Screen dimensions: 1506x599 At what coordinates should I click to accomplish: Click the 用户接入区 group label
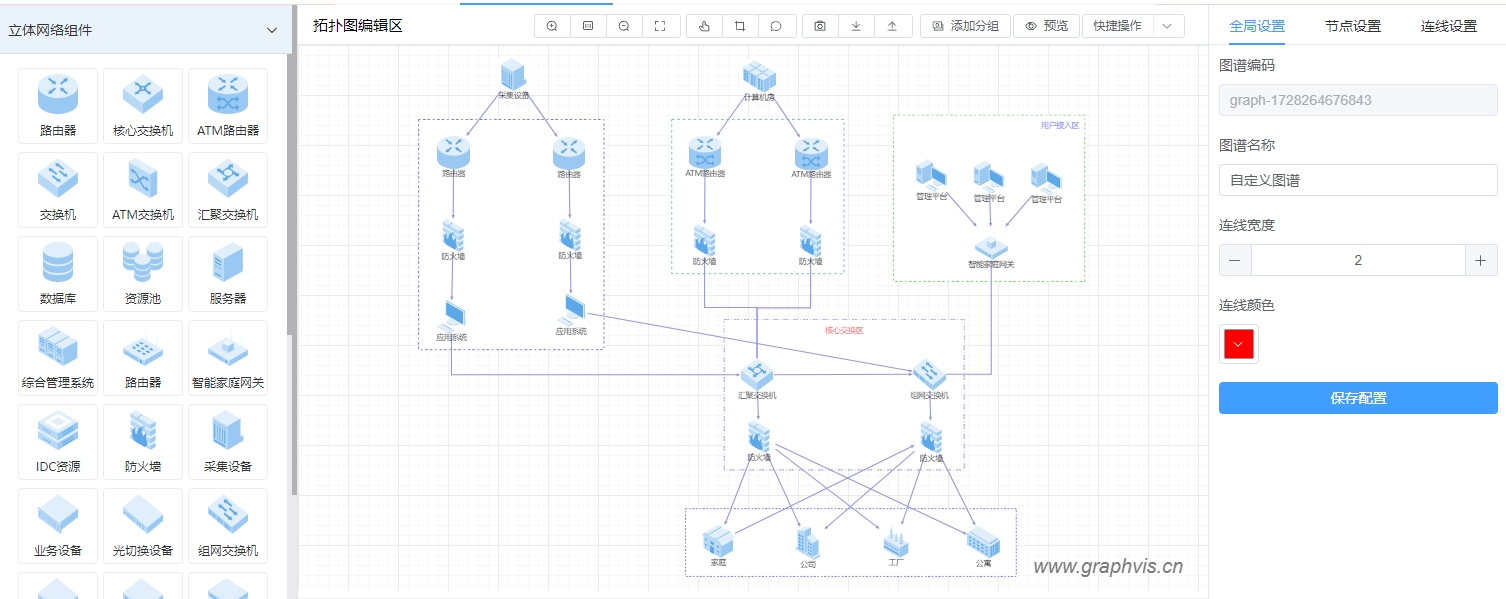click(x=1060, y=126)
